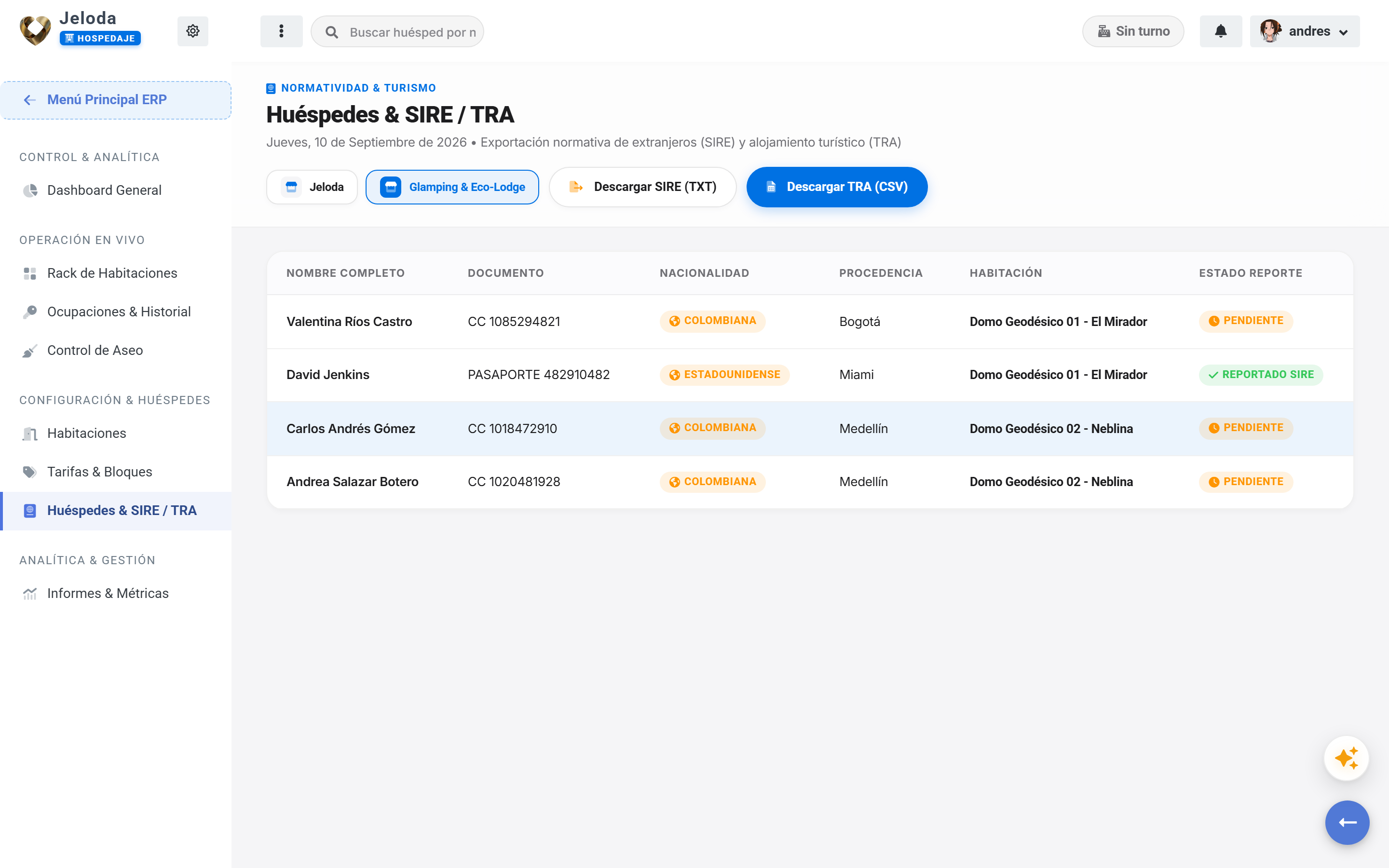Open Dashboard General in sidebar
This screenshot has height=868, width=1389.
tap(116, 190)
